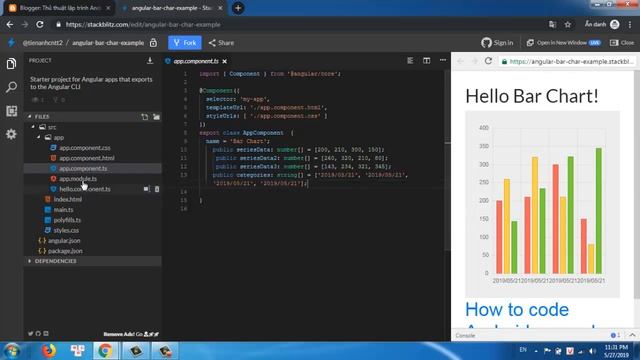Open app.module.ts in the file tree
Screen dimensions: 640x360
coord(78,179)
